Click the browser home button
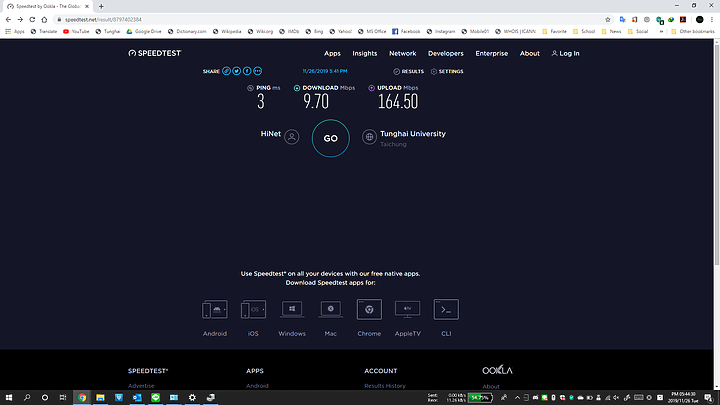The image size is (720, 405). point(44,20)
